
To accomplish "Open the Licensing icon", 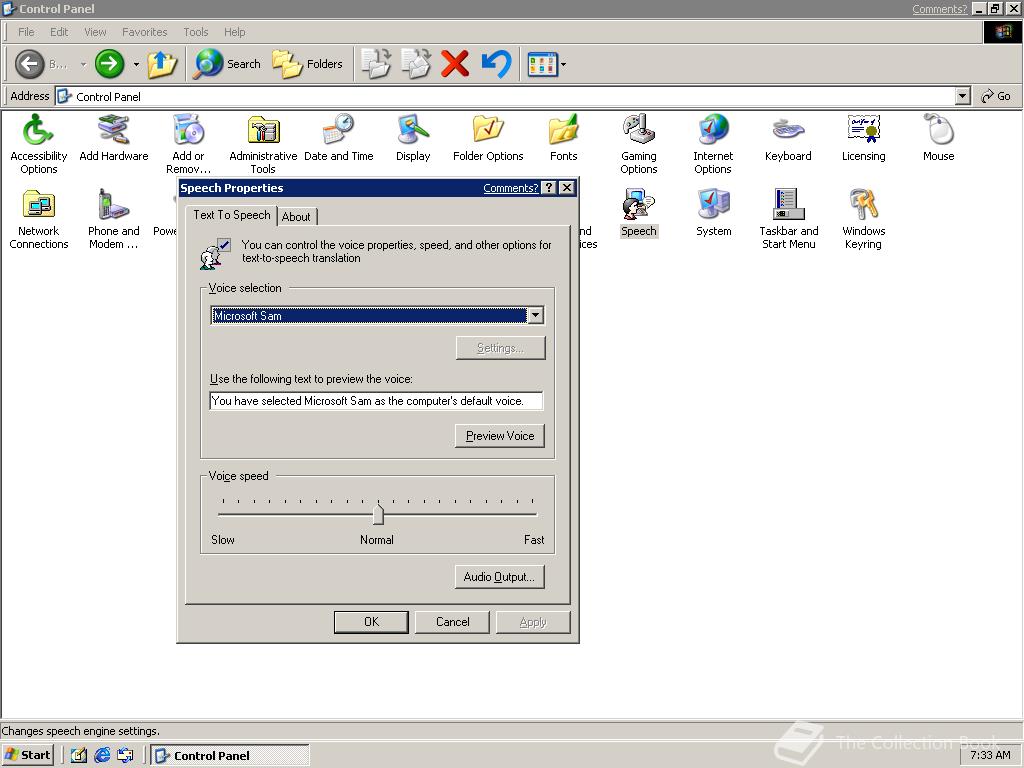I will click(x=863, y=138).
